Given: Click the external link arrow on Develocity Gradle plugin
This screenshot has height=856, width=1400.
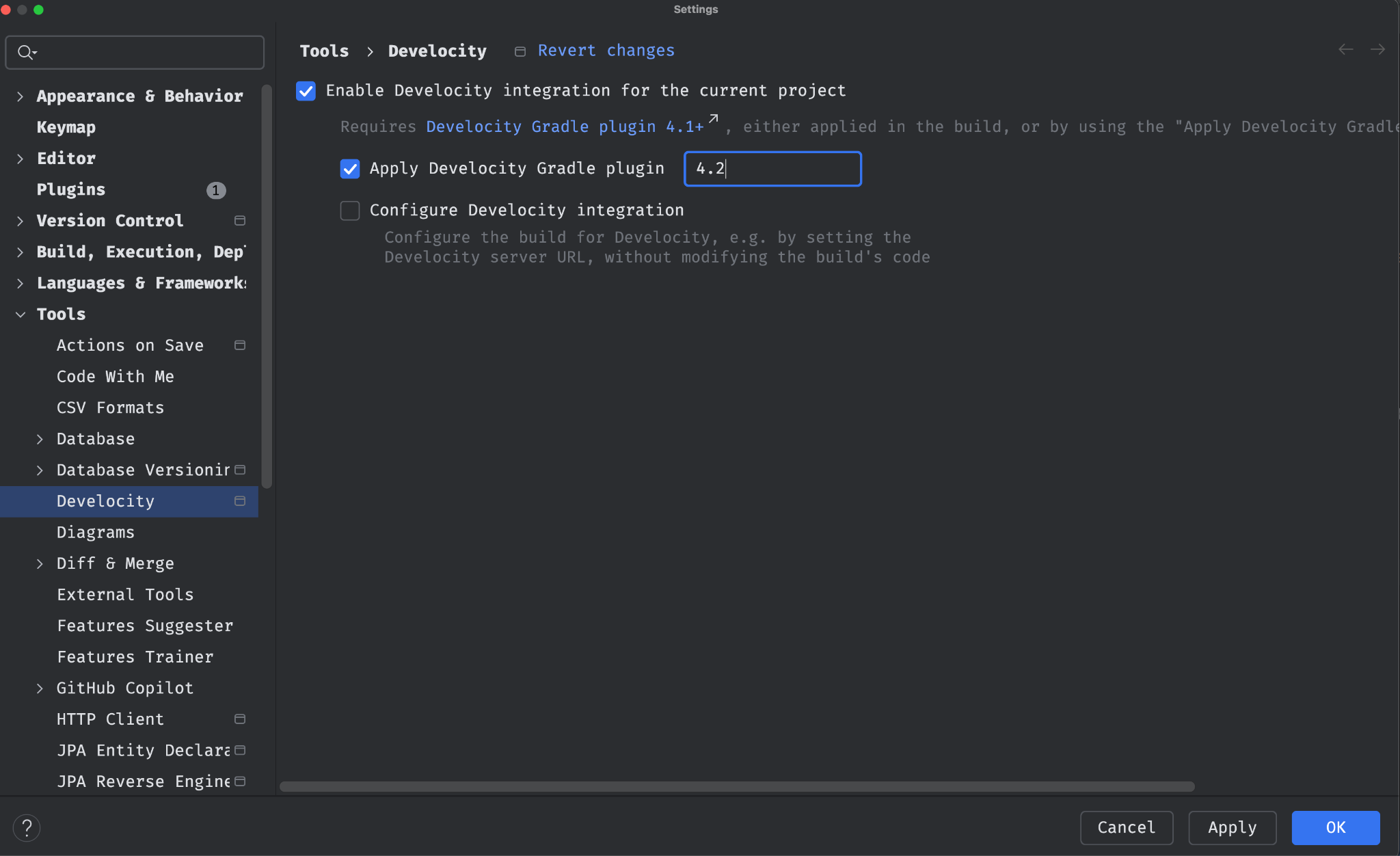Looking at the screenshot, I should point(712,118).
